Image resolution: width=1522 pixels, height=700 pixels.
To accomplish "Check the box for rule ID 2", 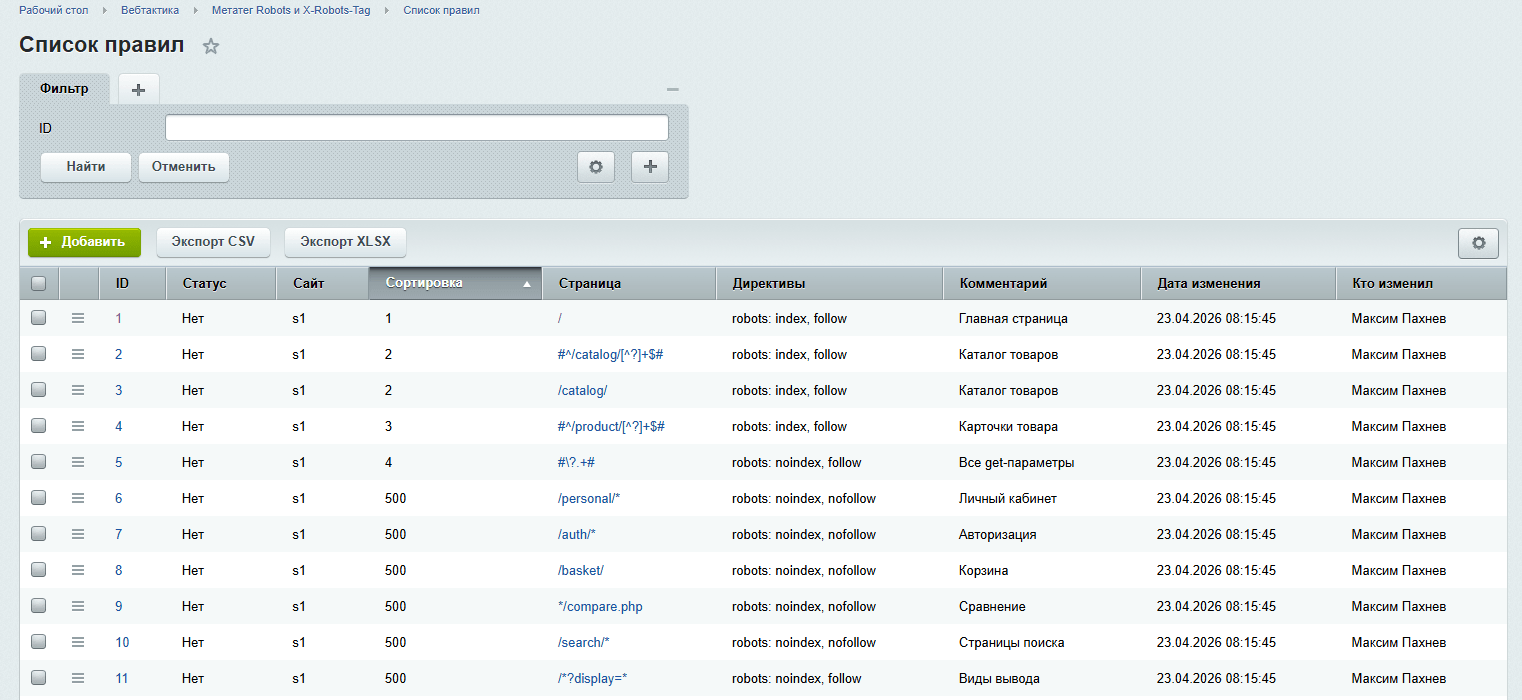I will point(39,354).
